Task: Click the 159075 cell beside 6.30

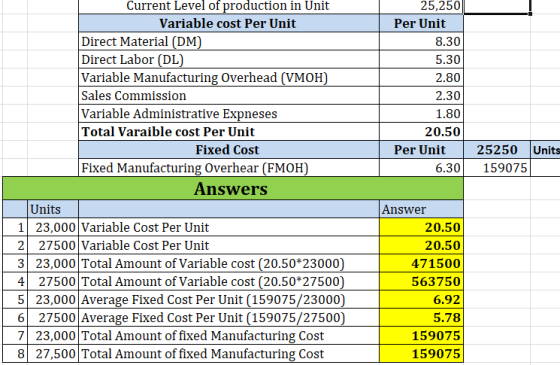Action: [497, 168]
